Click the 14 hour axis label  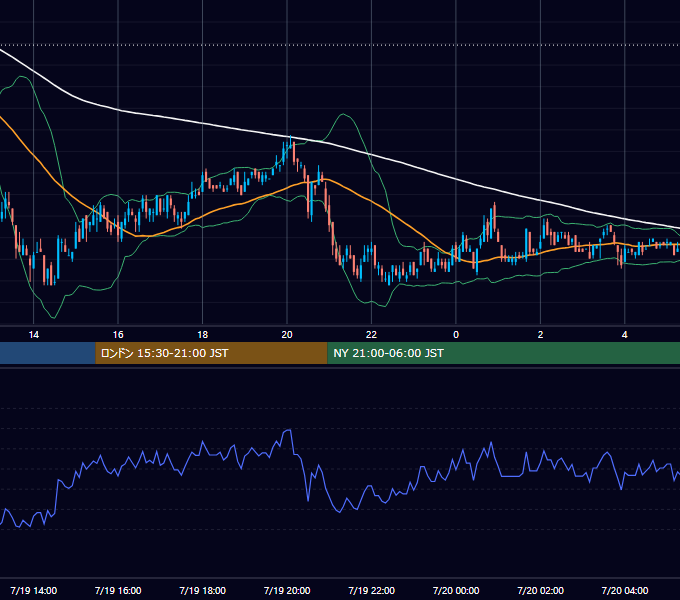pyautogui.click(x=33, y=335)
